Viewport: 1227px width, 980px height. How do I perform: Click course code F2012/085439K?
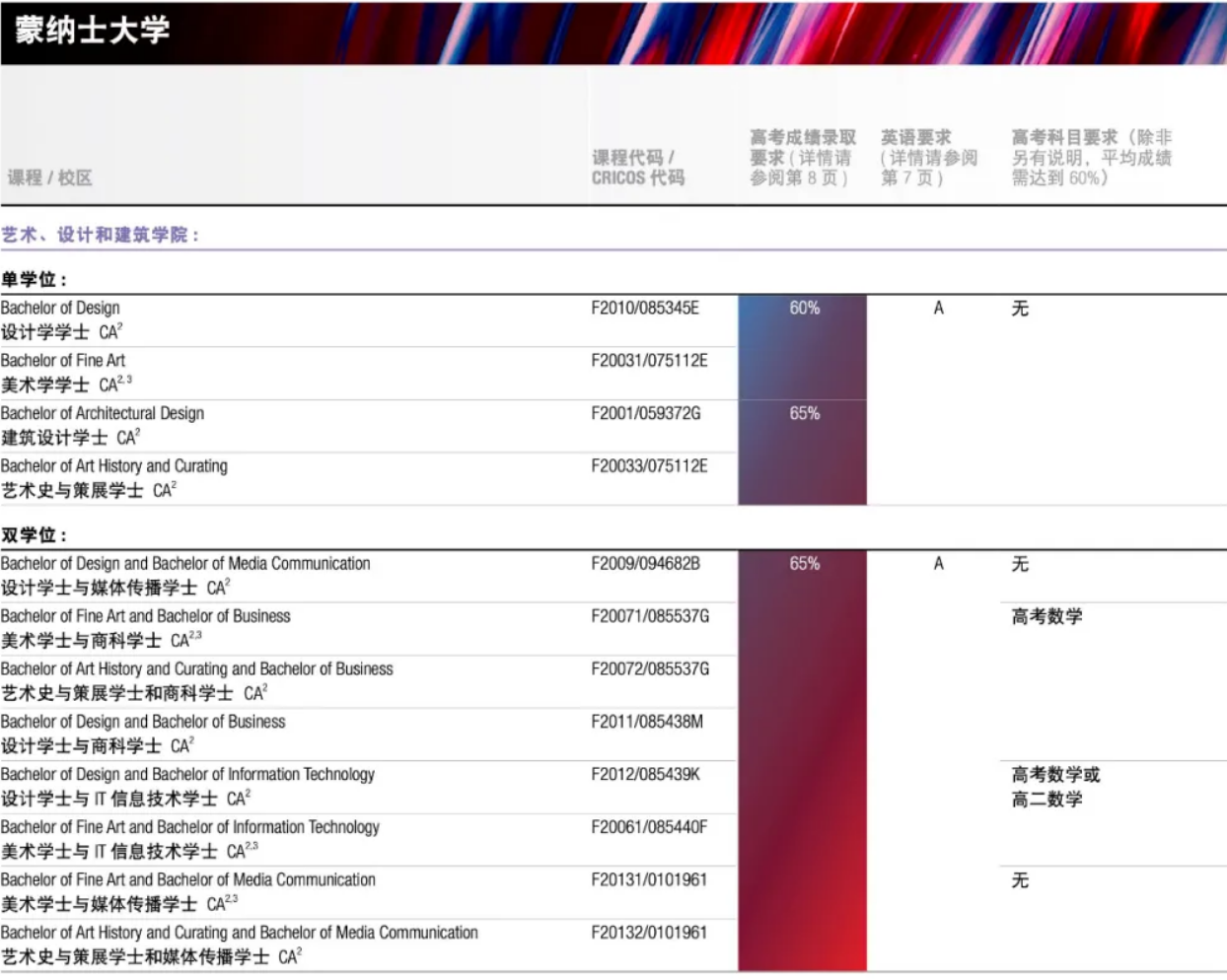coord(645,775)
